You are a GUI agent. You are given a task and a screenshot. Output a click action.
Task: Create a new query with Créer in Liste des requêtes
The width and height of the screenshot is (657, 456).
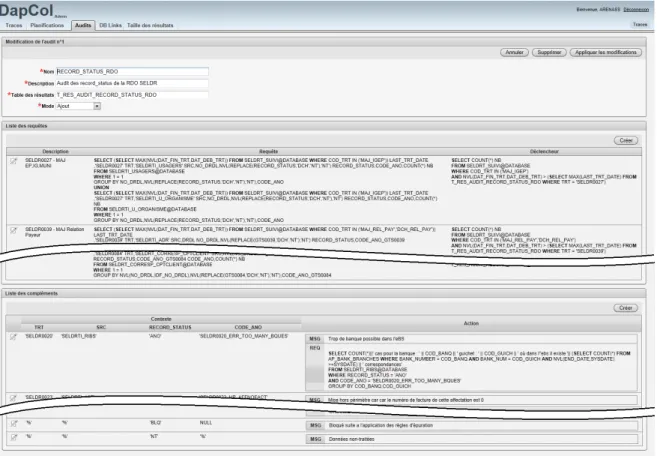tap(626, 140)
